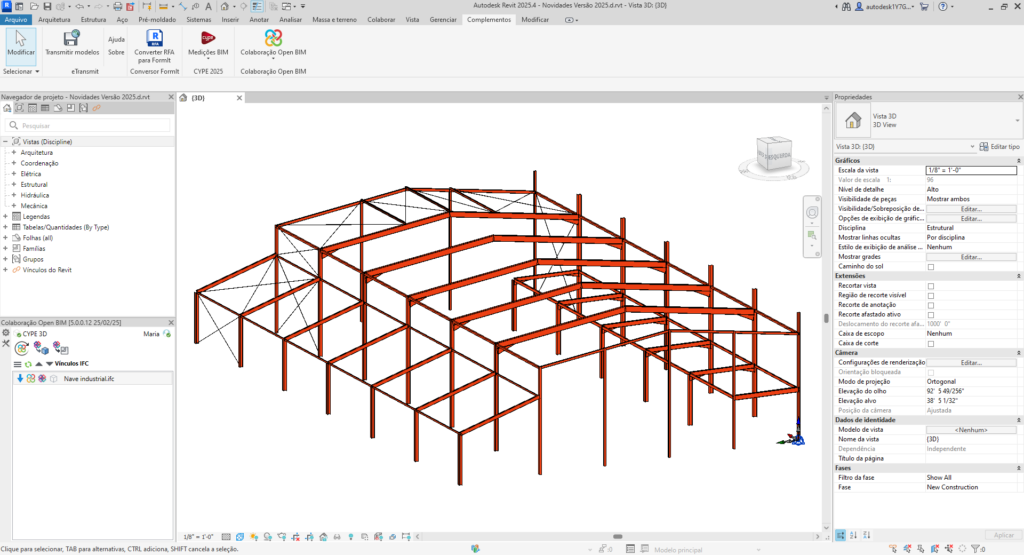Switch to the Arquitetura ribbon tab

[x=54, y=20]
